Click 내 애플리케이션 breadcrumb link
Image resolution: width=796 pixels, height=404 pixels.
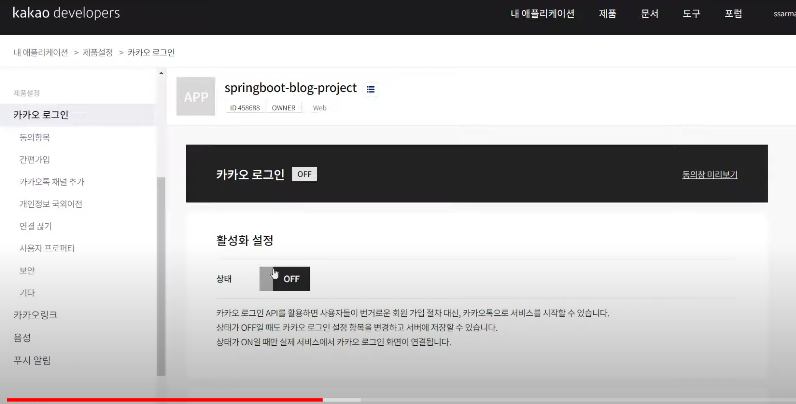pyautogui.click(x=41, y=52)
